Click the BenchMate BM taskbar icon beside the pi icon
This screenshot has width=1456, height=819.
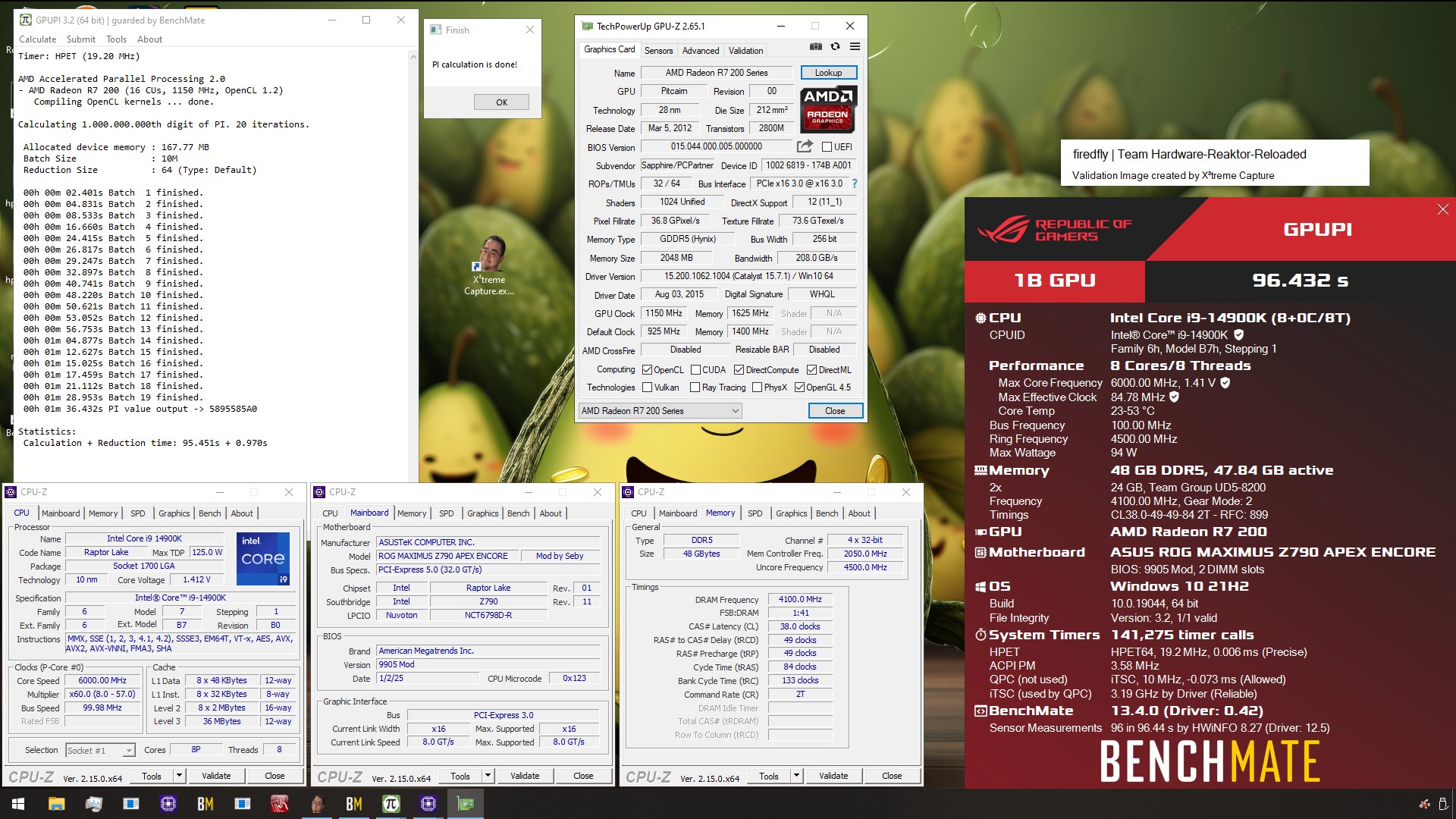pos(354,804)
